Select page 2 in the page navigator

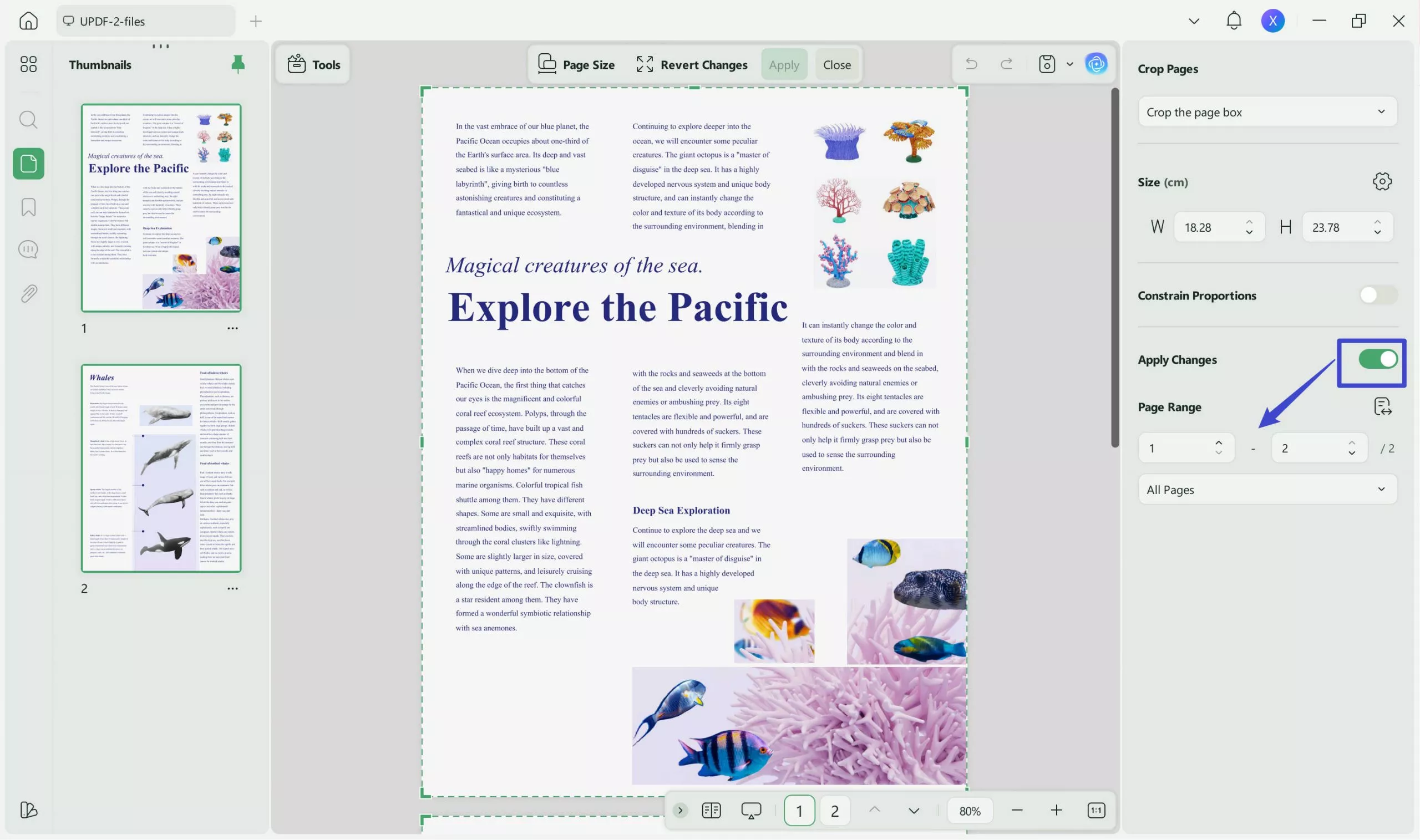pyautogui.click(x=835, y=810)
